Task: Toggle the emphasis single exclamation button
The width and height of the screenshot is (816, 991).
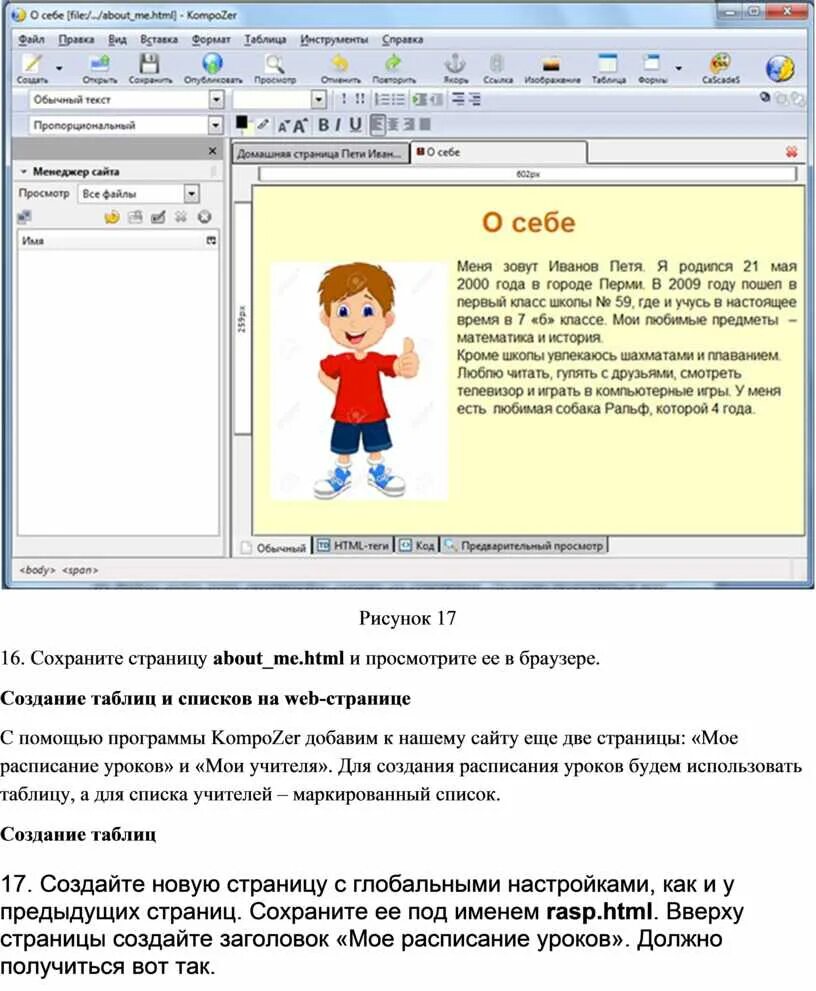Action: [x=343, y=99]
